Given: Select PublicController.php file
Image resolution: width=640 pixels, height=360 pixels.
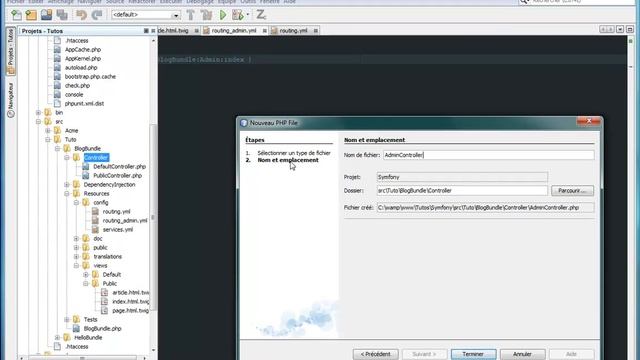Looking at the screenshot, I should [118, 176].
